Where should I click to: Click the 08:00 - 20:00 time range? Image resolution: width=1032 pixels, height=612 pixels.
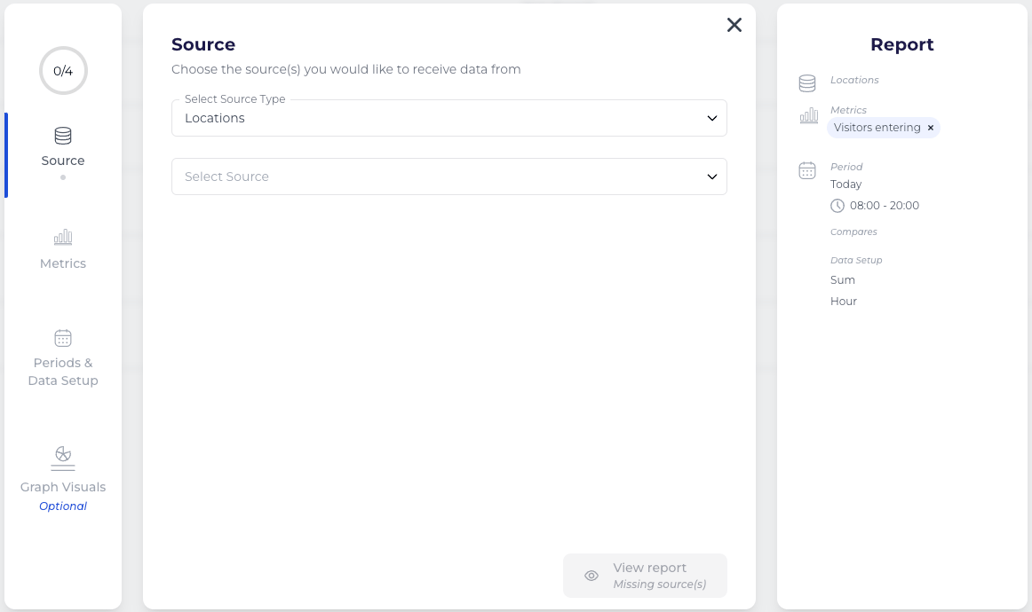coord(884,205)
